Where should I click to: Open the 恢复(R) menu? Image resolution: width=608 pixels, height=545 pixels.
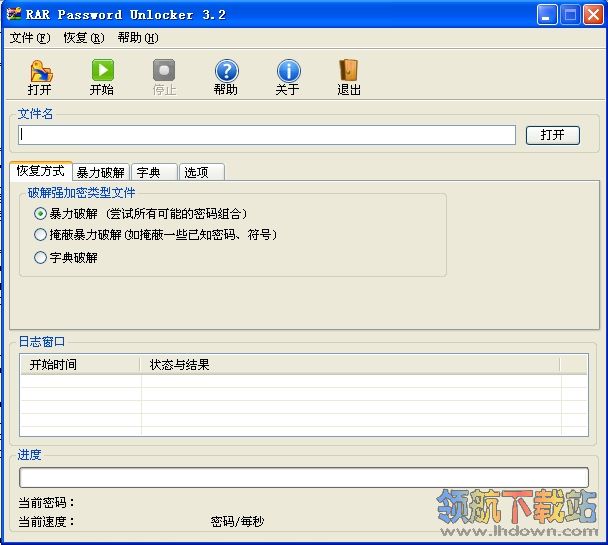84,38
